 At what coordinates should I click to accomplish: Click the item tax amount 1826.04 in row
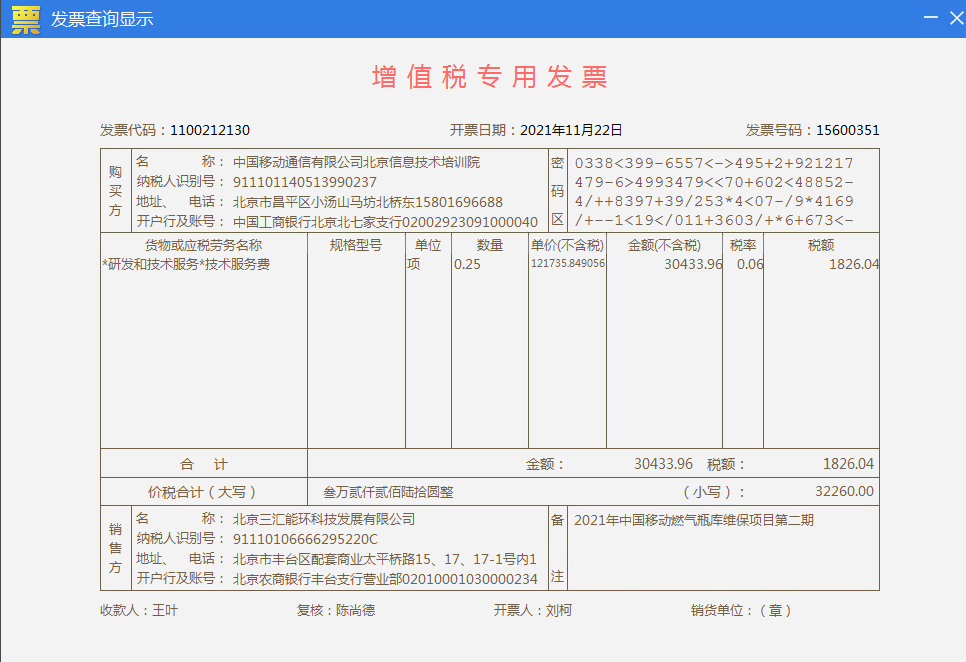[x=853, y=264]
